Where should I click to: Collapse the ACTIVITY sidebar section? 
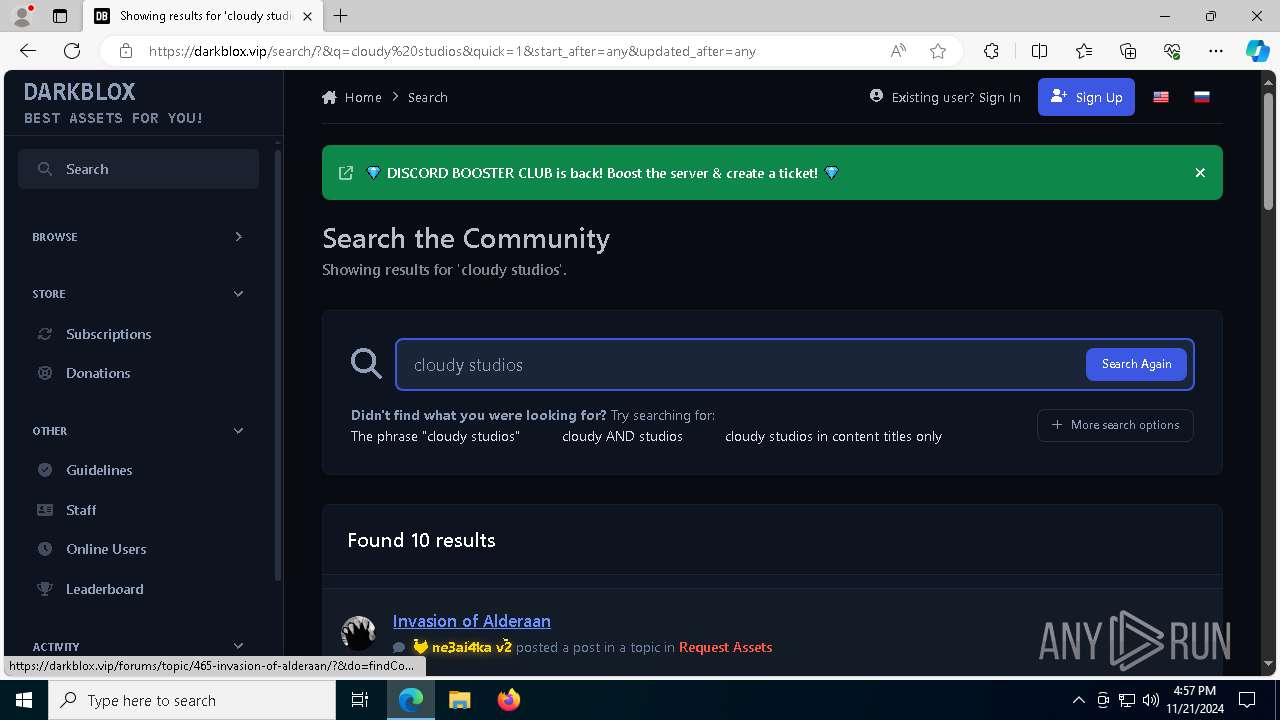click(138, 647)
